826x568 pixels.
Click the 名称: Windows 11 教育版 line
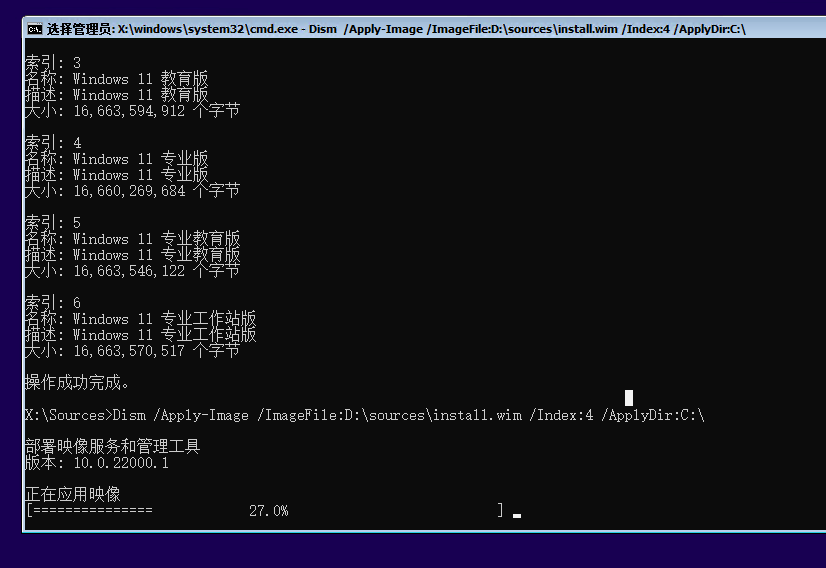pyautogui.click(x=116, y=79)
